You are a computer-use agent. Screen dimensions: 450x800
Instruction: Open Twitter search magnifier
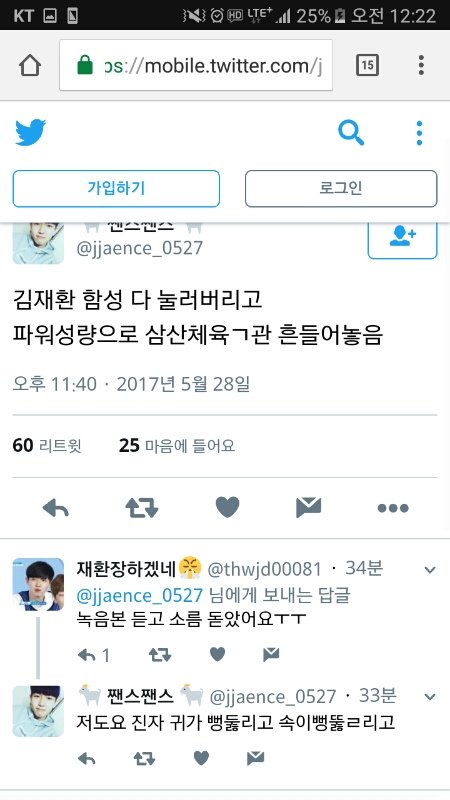click(x=351, y=133)
